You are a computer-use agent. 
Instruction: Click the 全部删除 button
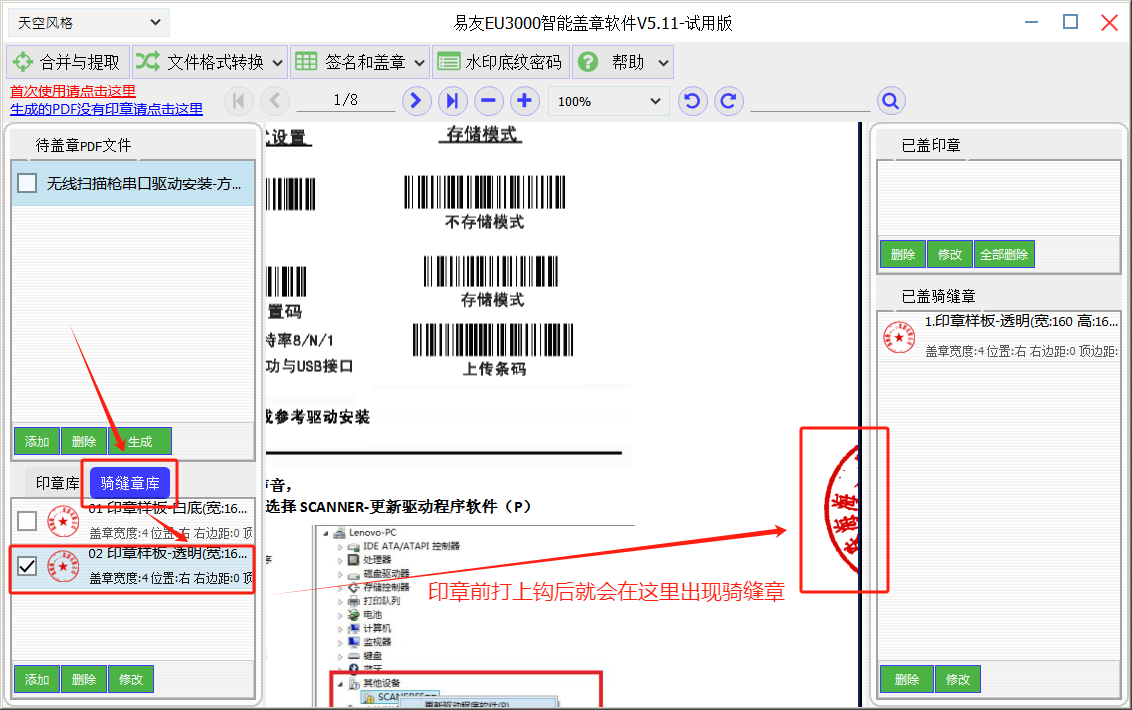[1004, 254]
